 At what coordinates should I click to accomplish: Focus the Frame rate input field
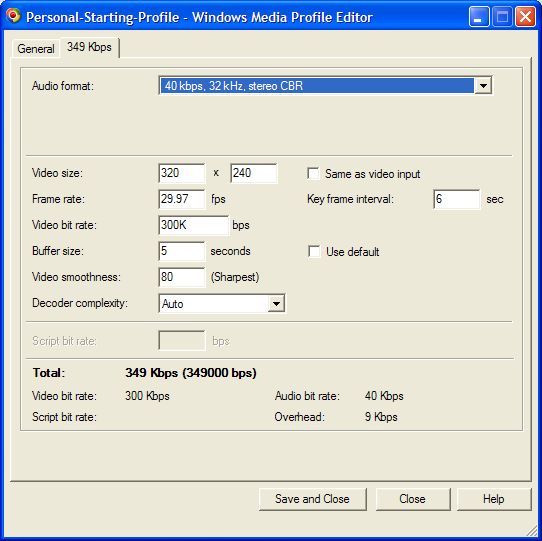[182, 199]
